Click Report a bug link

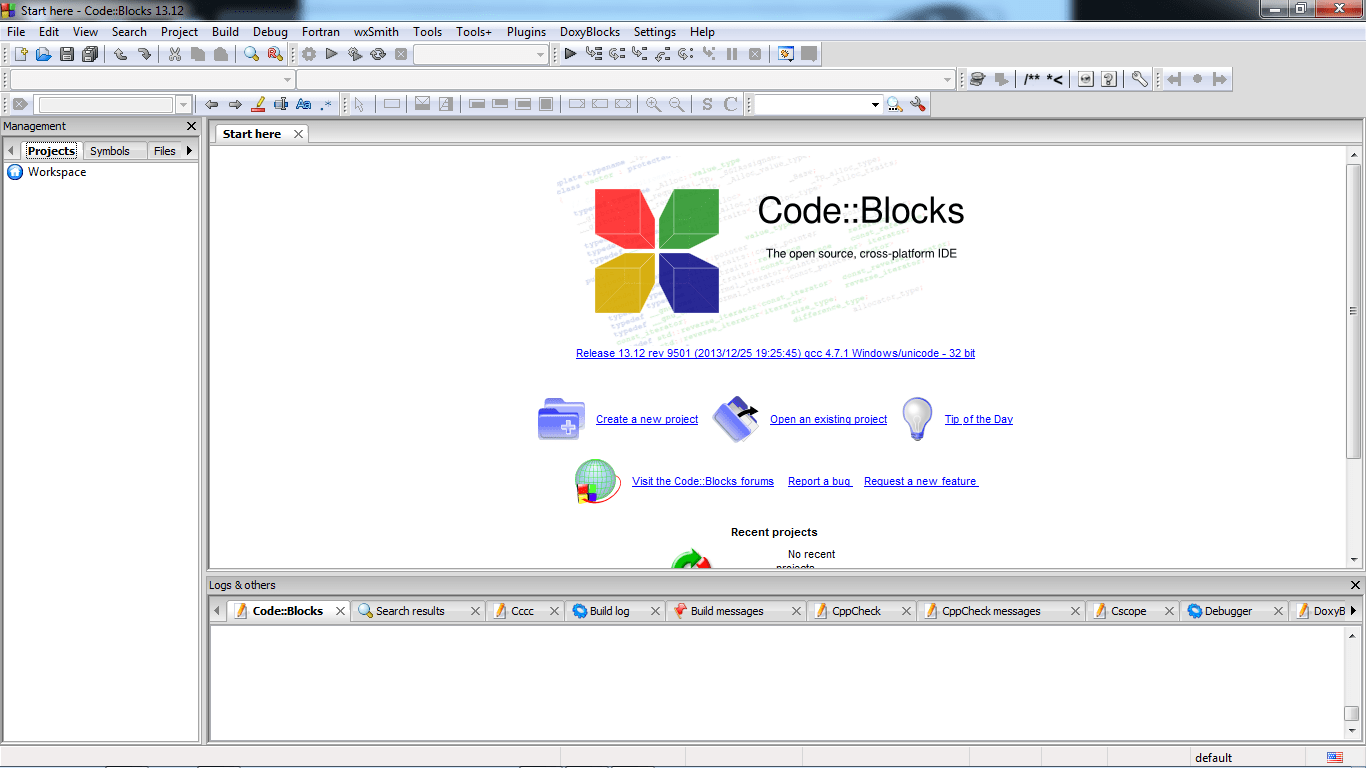[819, 481]
